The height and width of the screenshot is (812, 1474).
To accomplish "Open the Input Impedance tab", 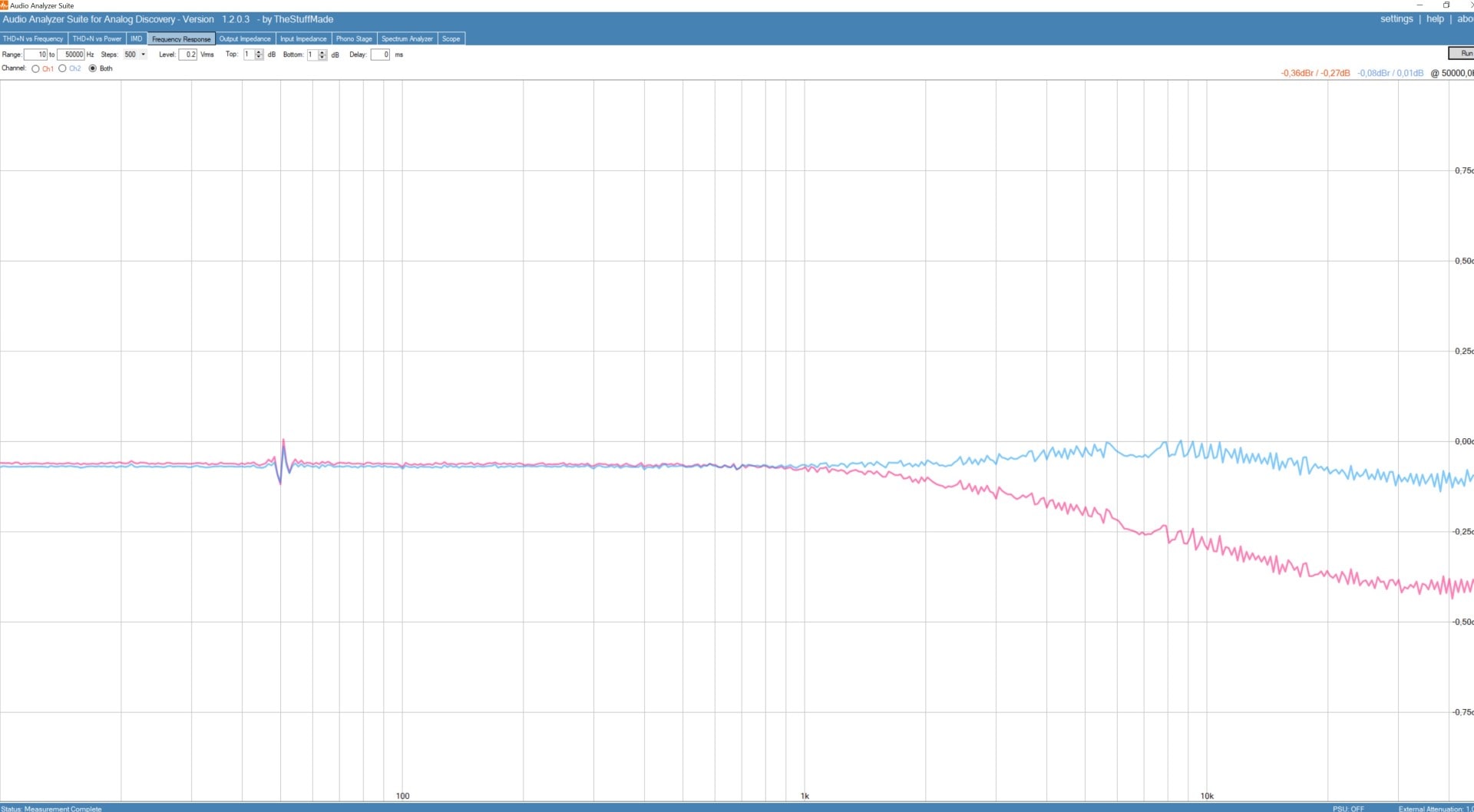I will (x=303, y=38).
